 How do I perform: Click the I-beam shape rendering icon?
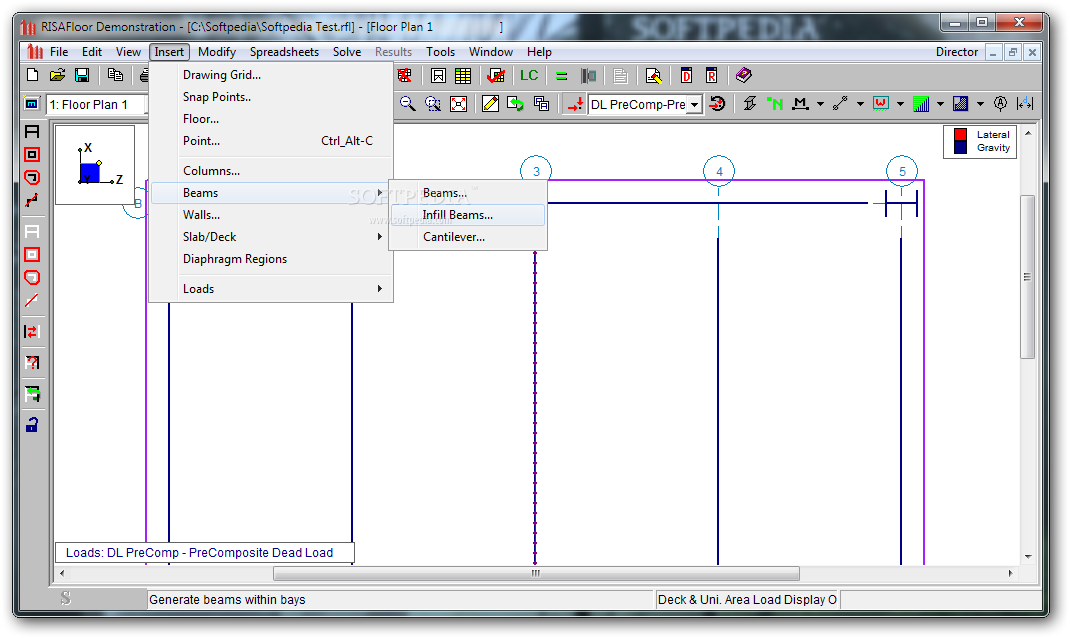749,104
